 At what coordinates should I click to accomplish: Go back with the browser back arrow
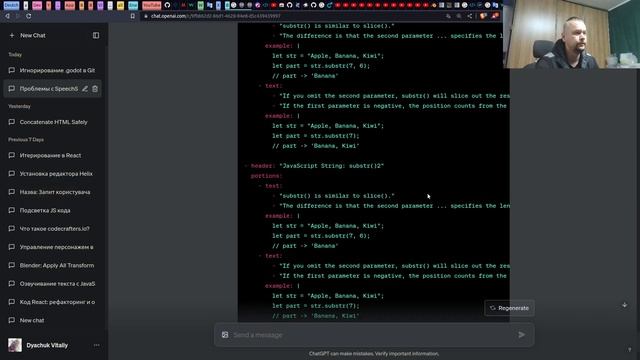coord(7,16)
